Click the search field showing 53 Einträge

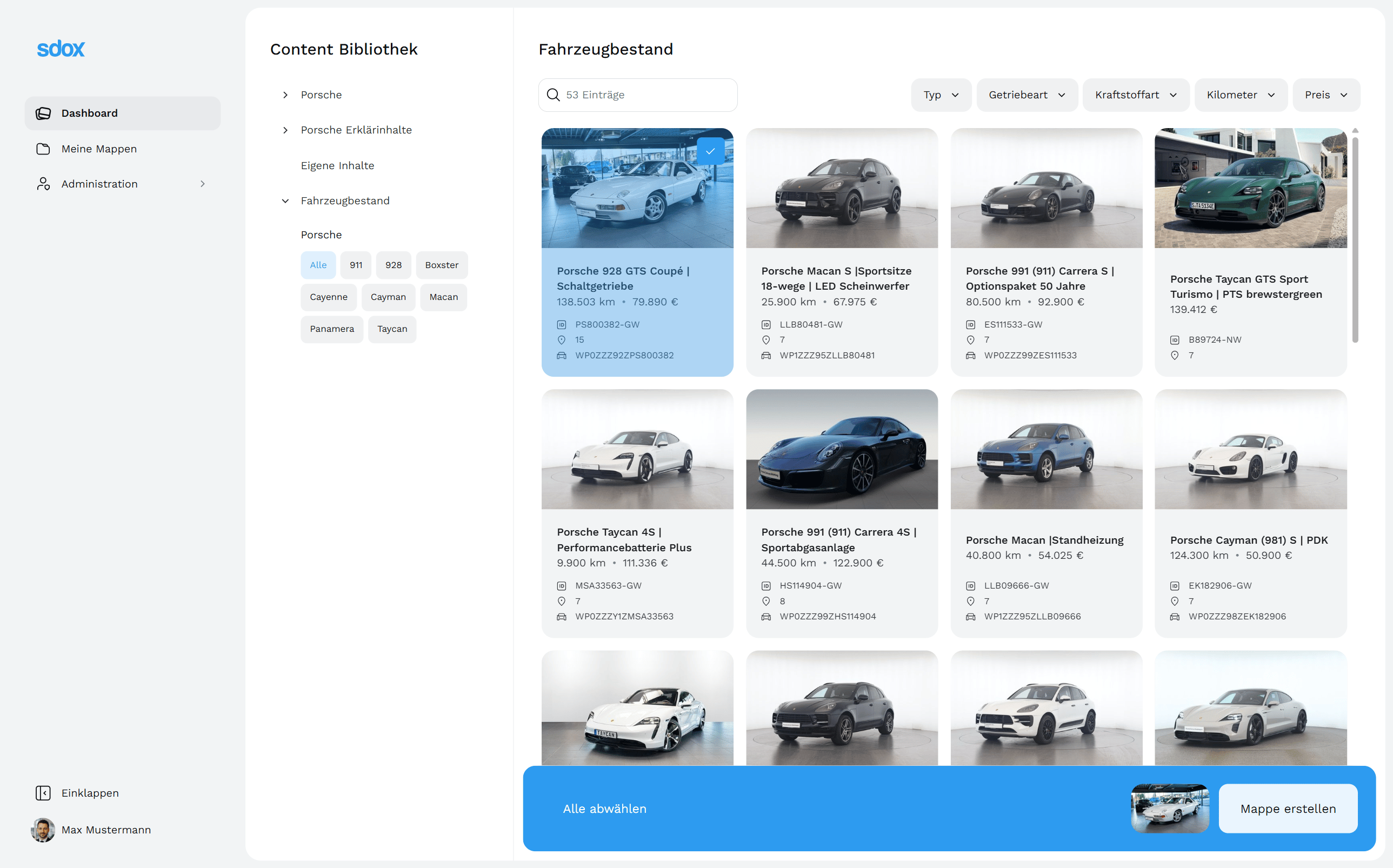pos(638,95)
